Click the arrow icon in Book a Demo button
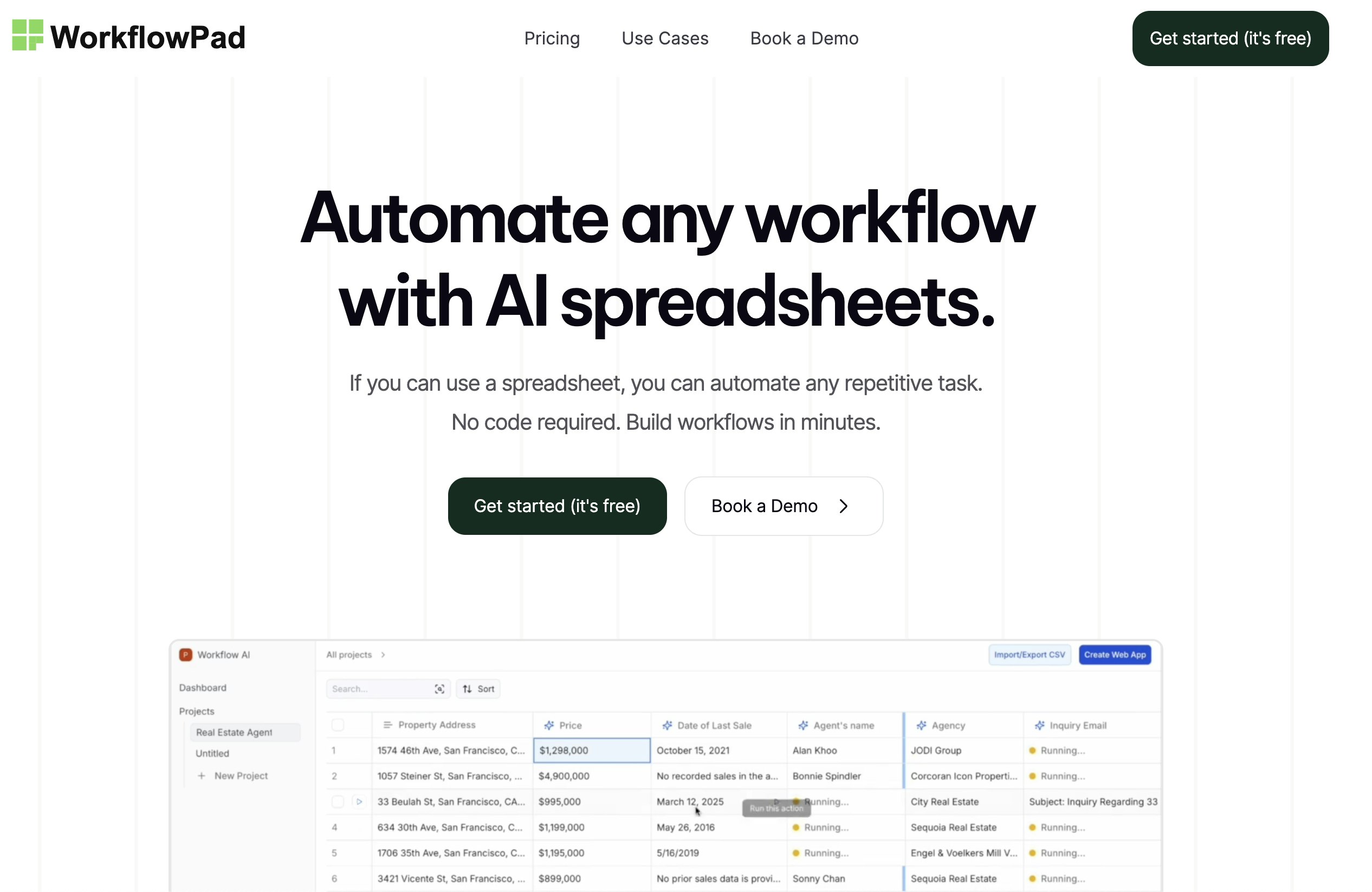The width and height of the screenshot is (1372, 892). tap(843, 506)
